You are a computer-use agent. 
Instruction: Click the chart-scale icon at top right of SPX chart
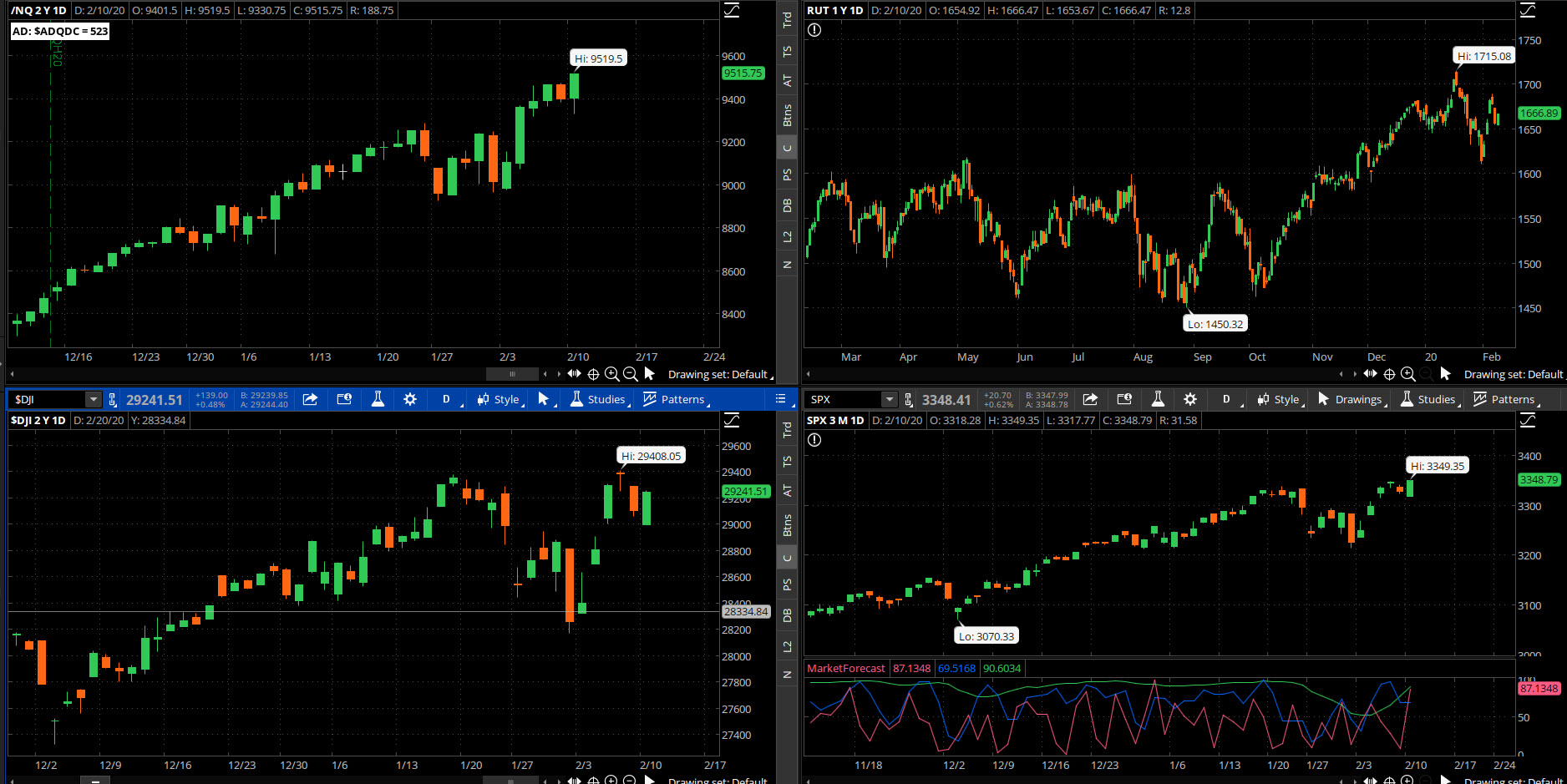coord(1528,420)
